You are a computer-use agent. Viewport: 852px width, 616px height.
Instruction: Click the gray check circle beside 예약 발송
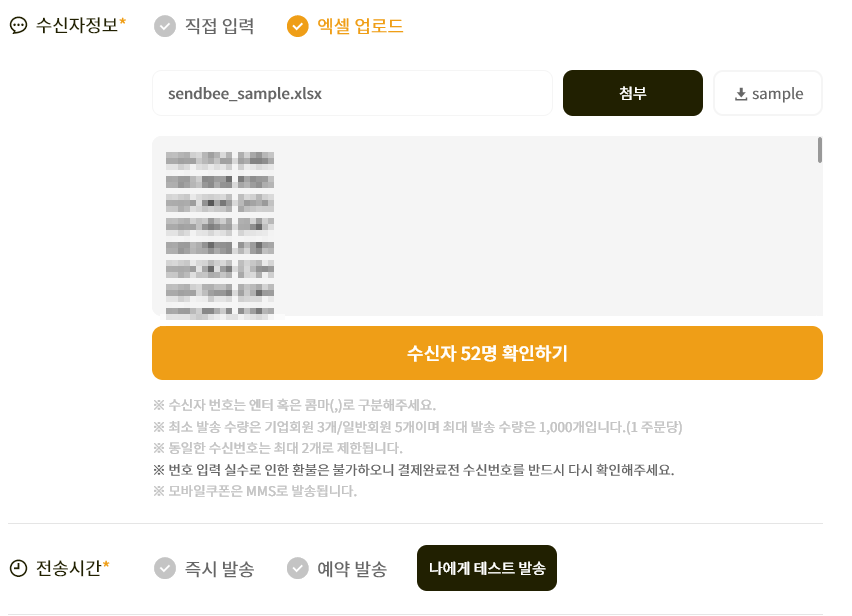pyautogui.click(x=297, y=567)
